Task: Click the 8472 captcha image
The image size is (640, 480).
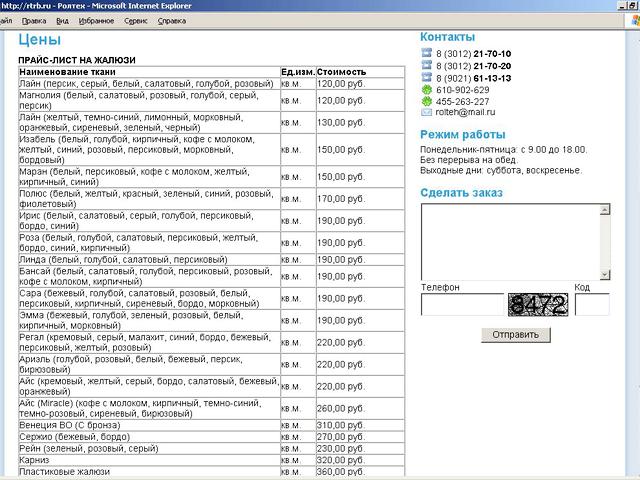Action: pos(538,304)
